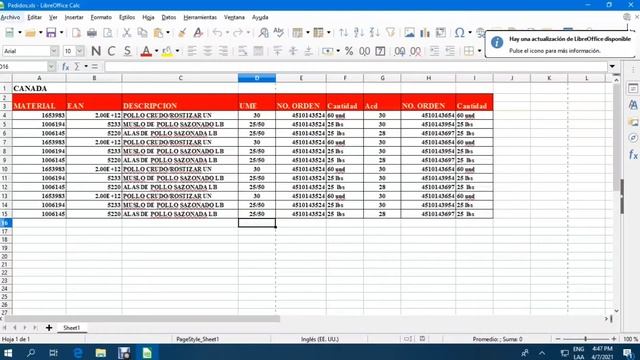
Task: Toggle italic with the C button
Action: click(111, 51)
